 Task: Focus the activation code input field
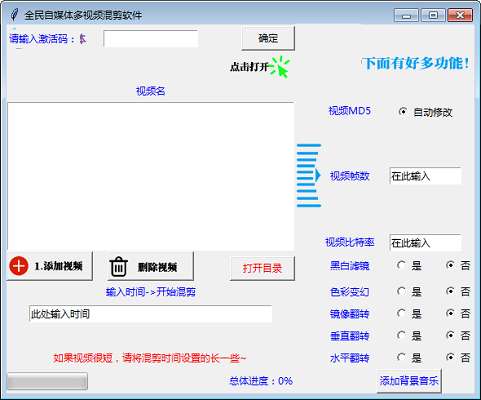[x=151, y=39]
